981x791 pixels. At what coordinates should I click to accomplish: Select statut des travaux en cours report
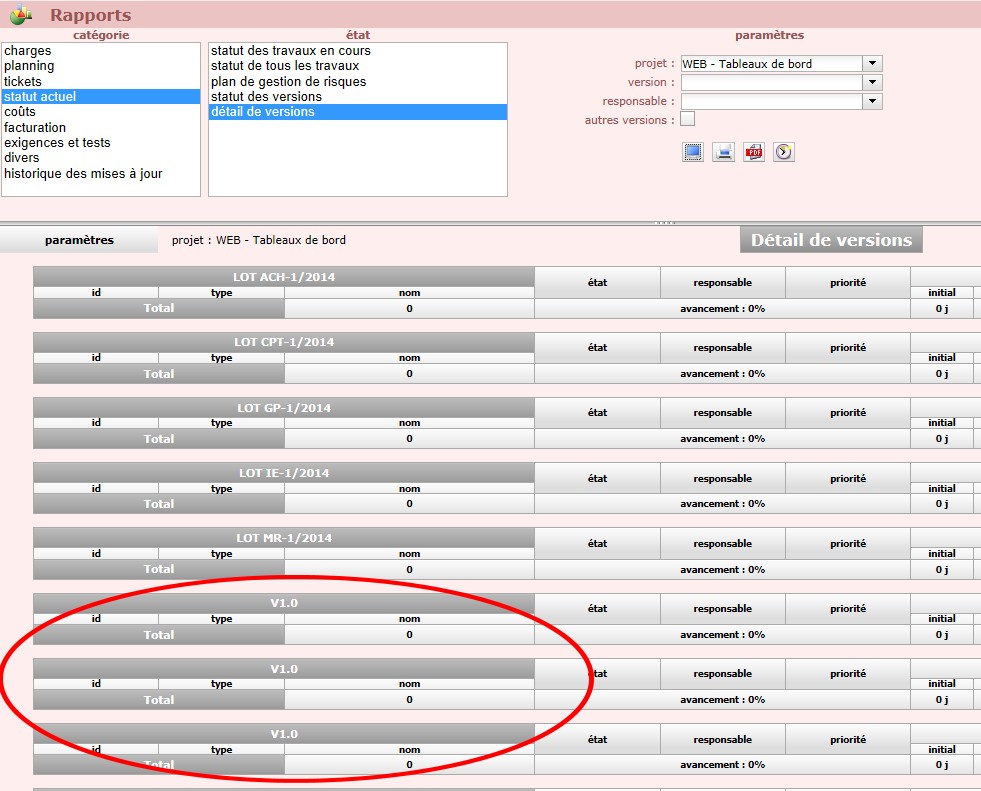point(290,51)
